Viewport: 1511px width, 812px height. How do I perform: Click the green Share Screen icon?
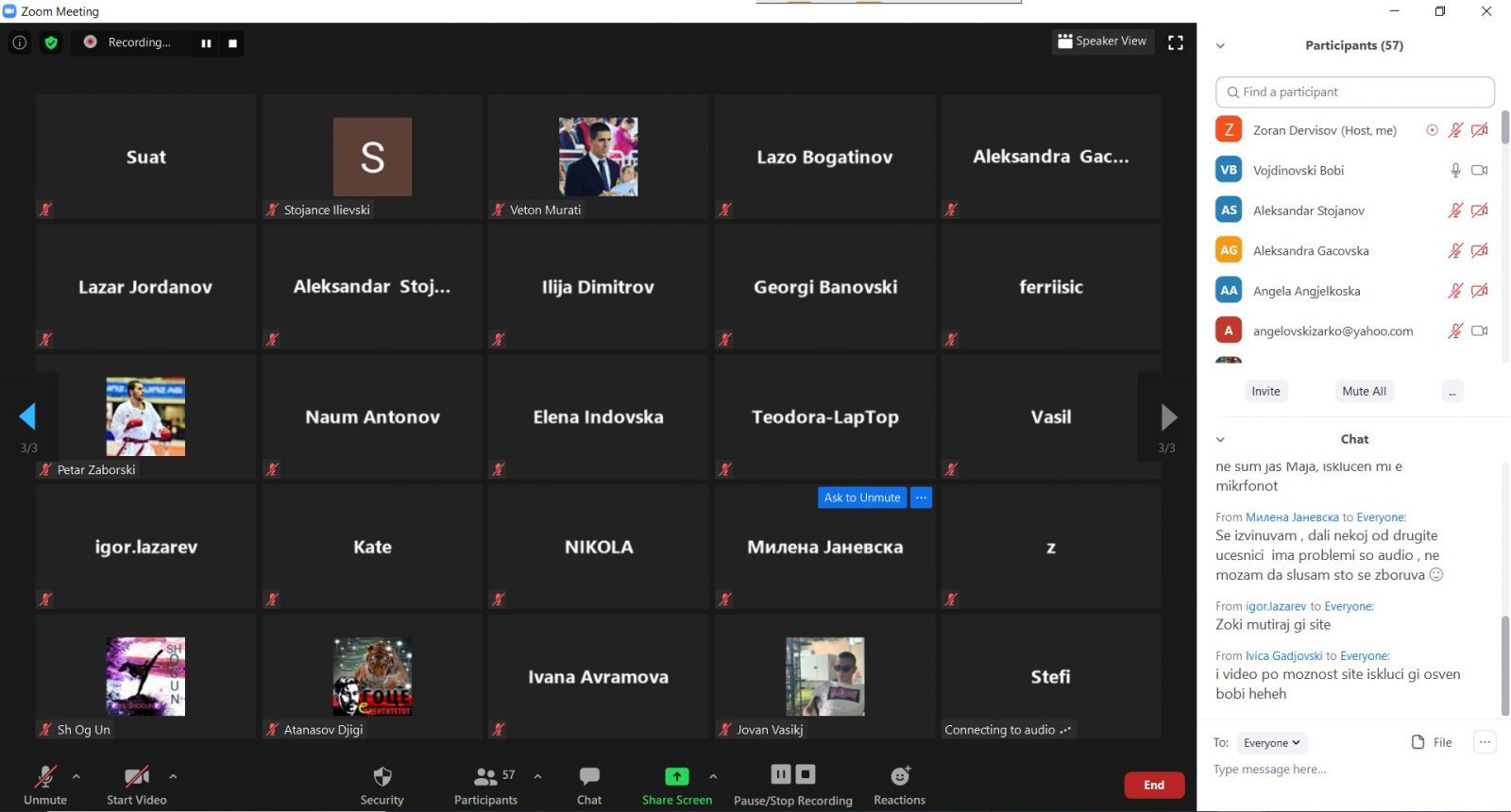tap(677, 776)
